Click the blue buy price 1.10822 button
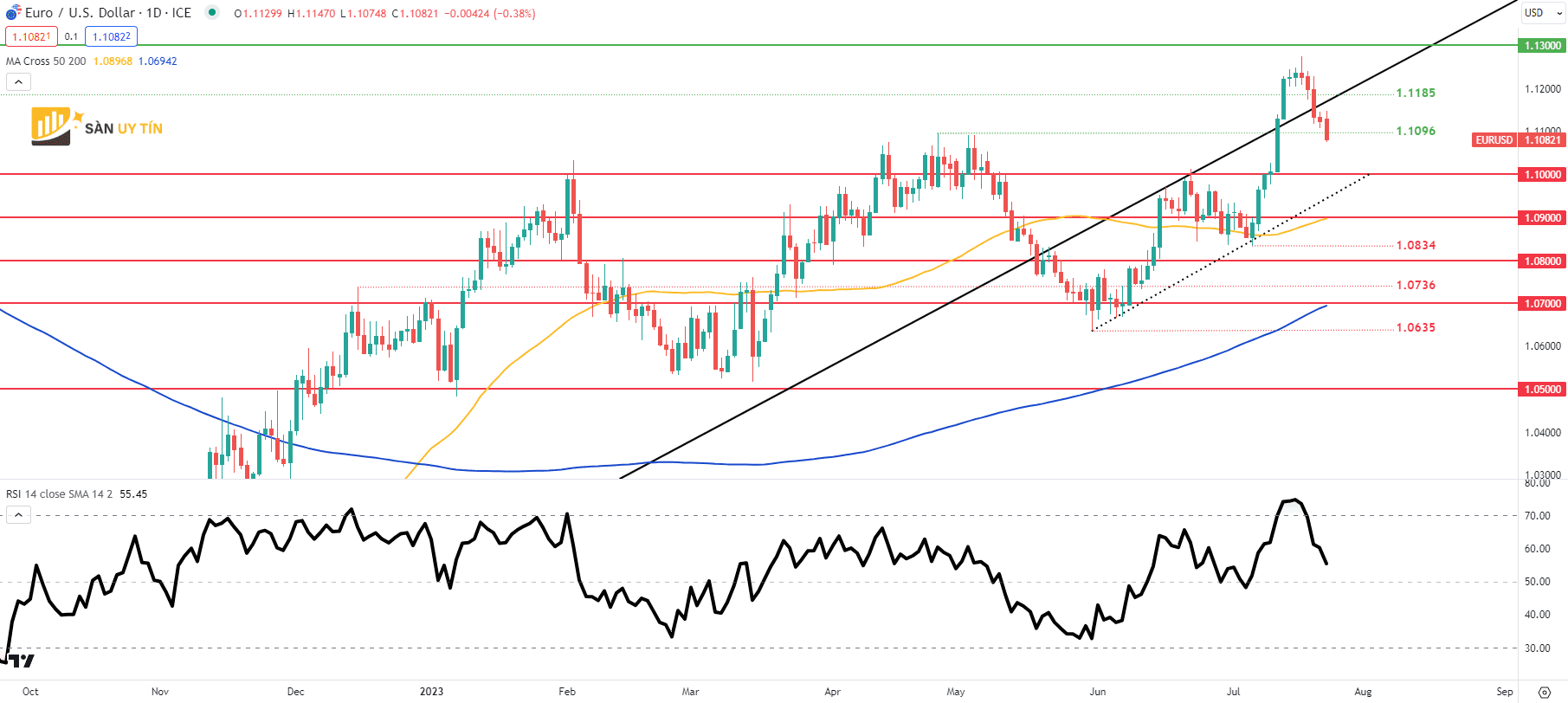Viewport: 1568px width, 703px height. (112, 36)
